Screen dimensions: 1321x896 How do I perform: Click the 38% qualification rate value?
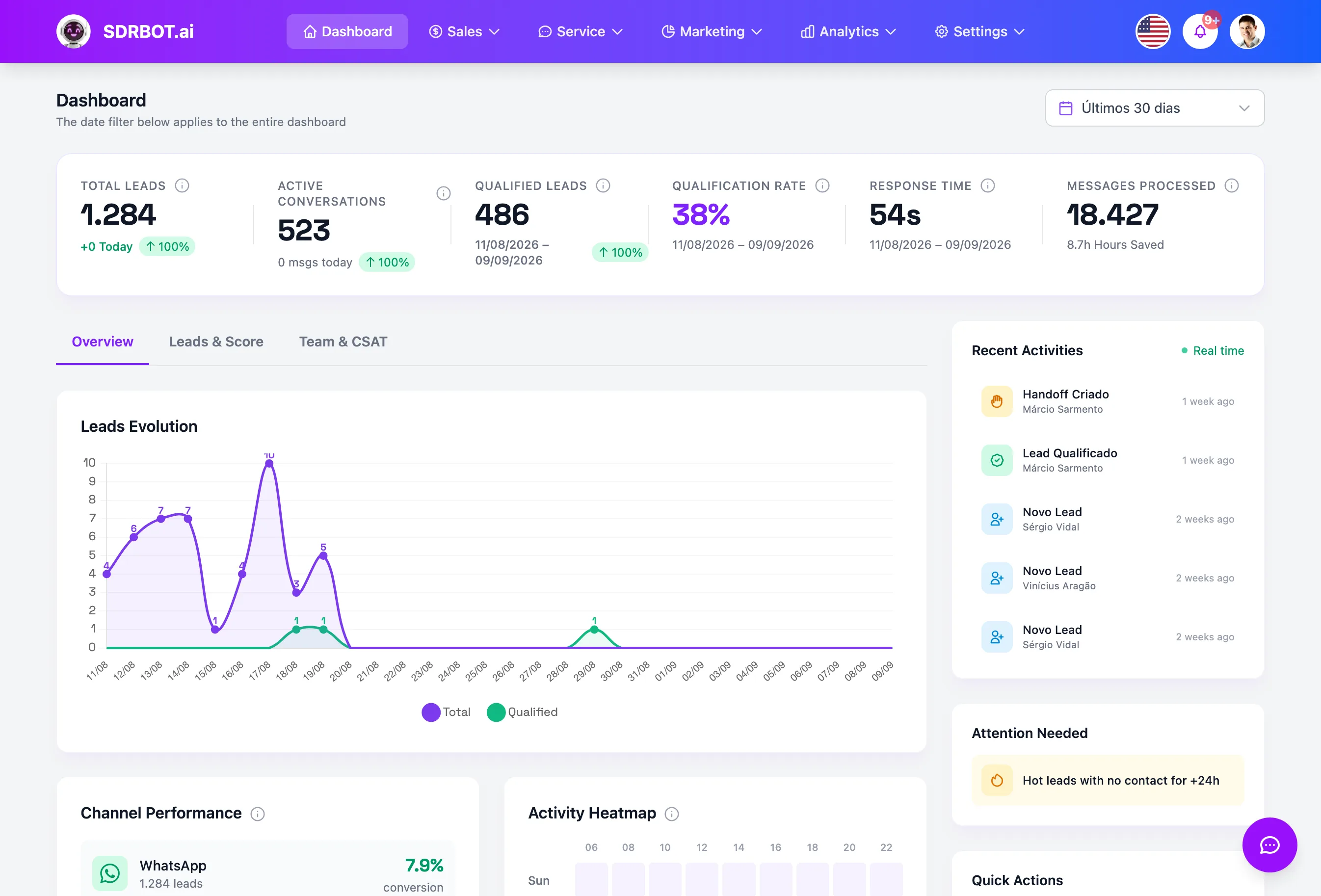[x=701, y=215]
